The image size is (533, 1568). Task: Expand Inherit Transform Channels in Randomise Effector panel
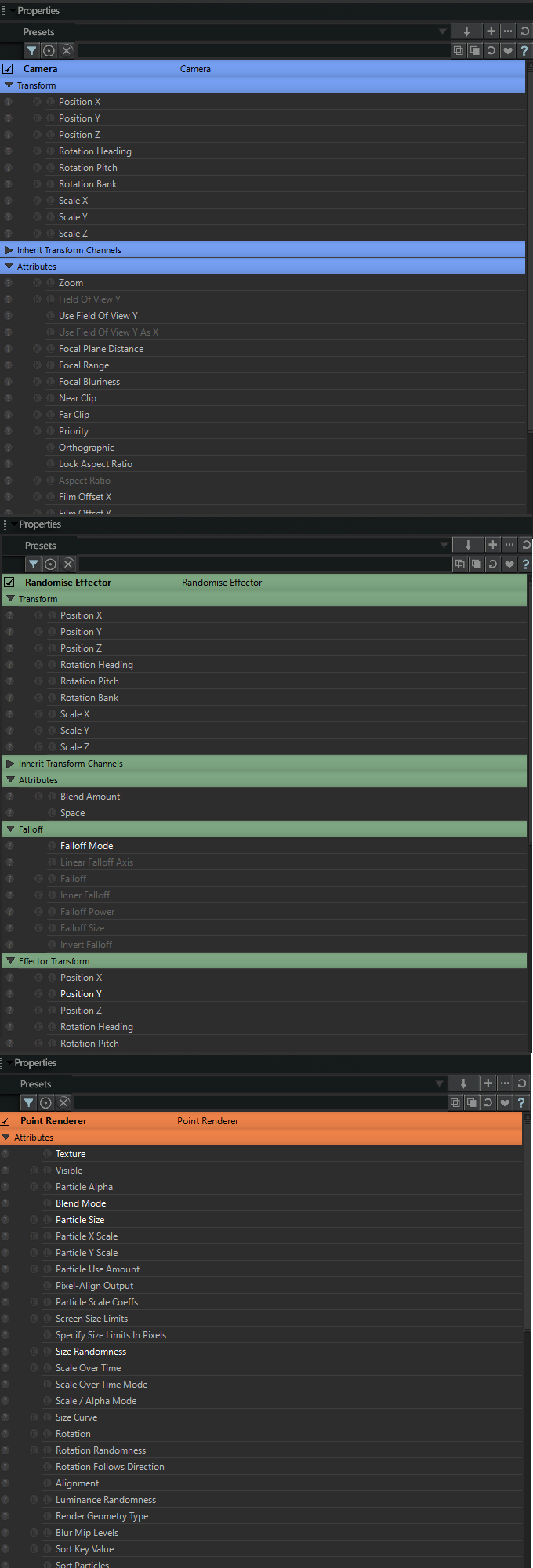click(x=11, y=764)
